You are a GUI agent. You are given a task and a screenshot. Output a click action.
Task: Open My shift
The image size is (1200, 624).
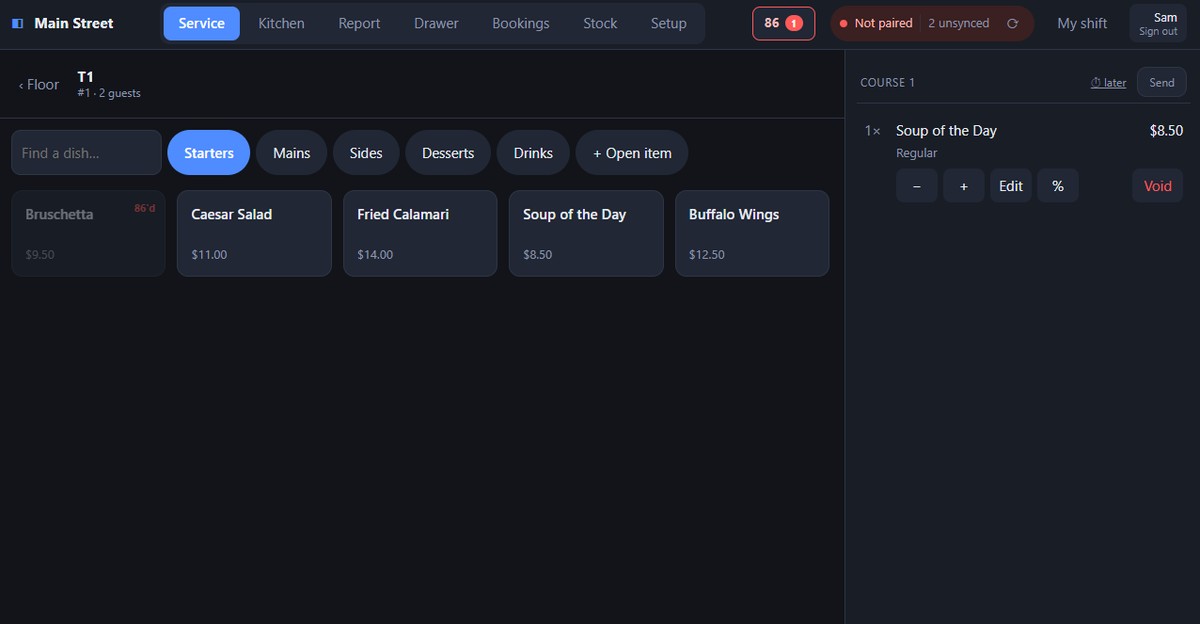click(1082, 23)
